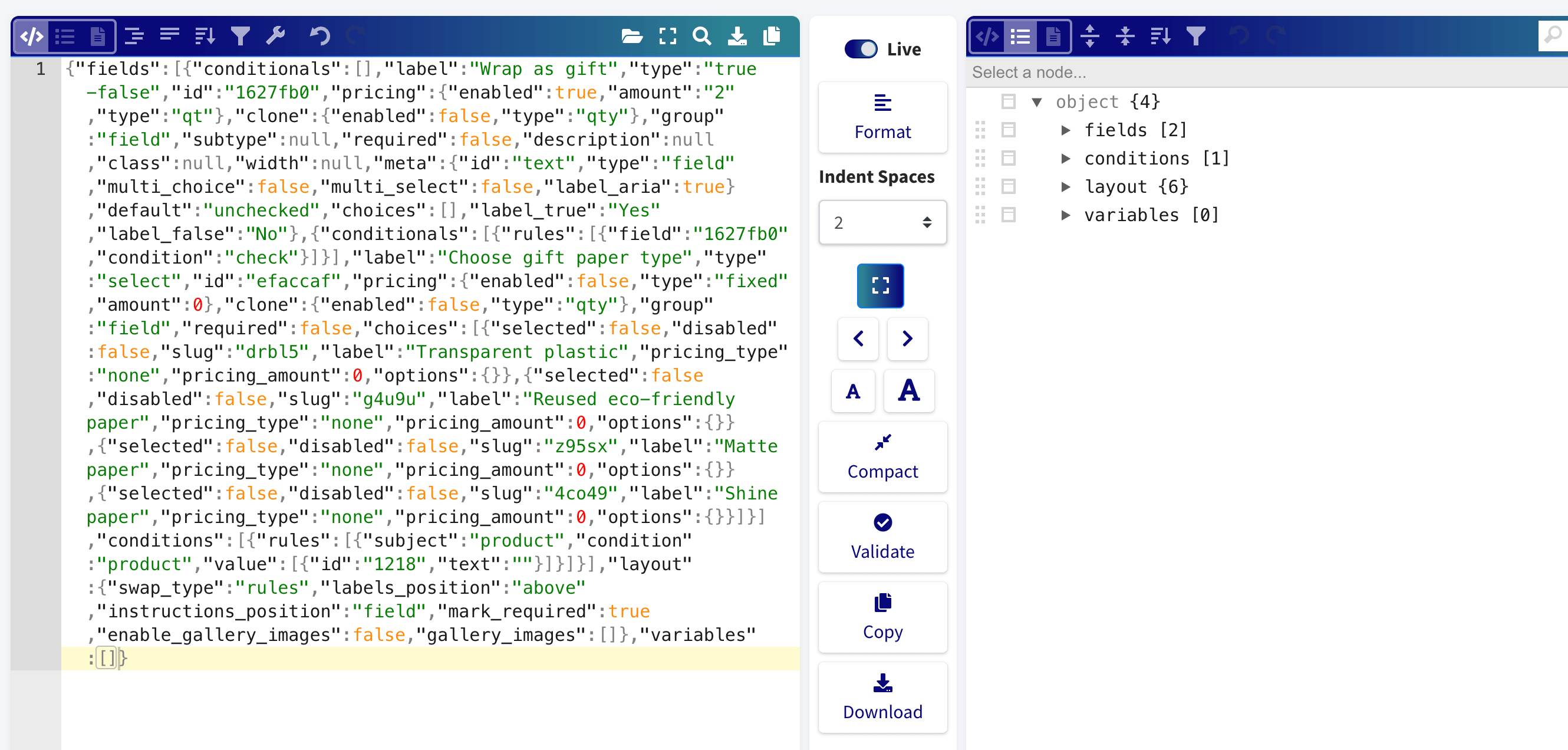Viewport: 1568px width, 750px height.
Task: Click line number 1 in gutter
Action: tap(40, 69)
